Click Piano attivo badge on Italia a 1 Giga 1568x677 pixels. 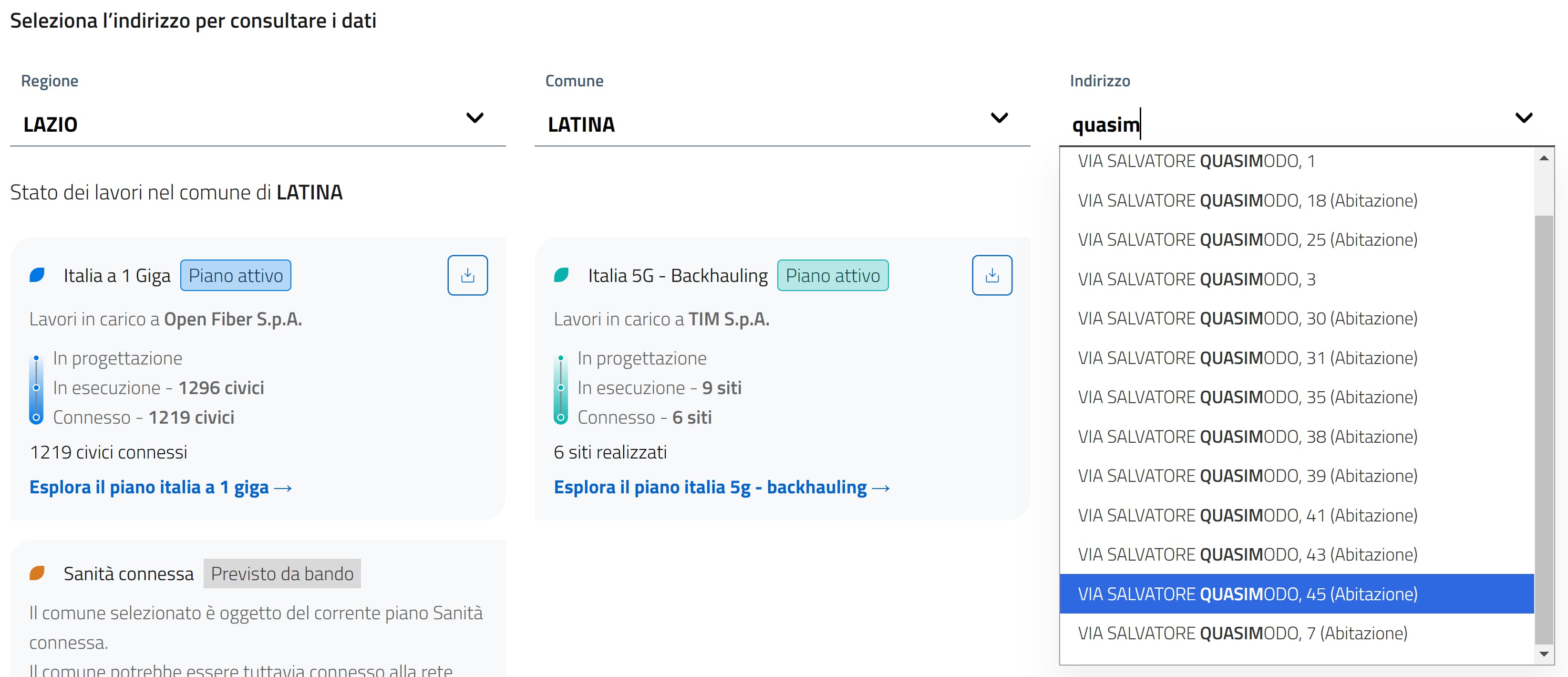[x=236, y=275]
